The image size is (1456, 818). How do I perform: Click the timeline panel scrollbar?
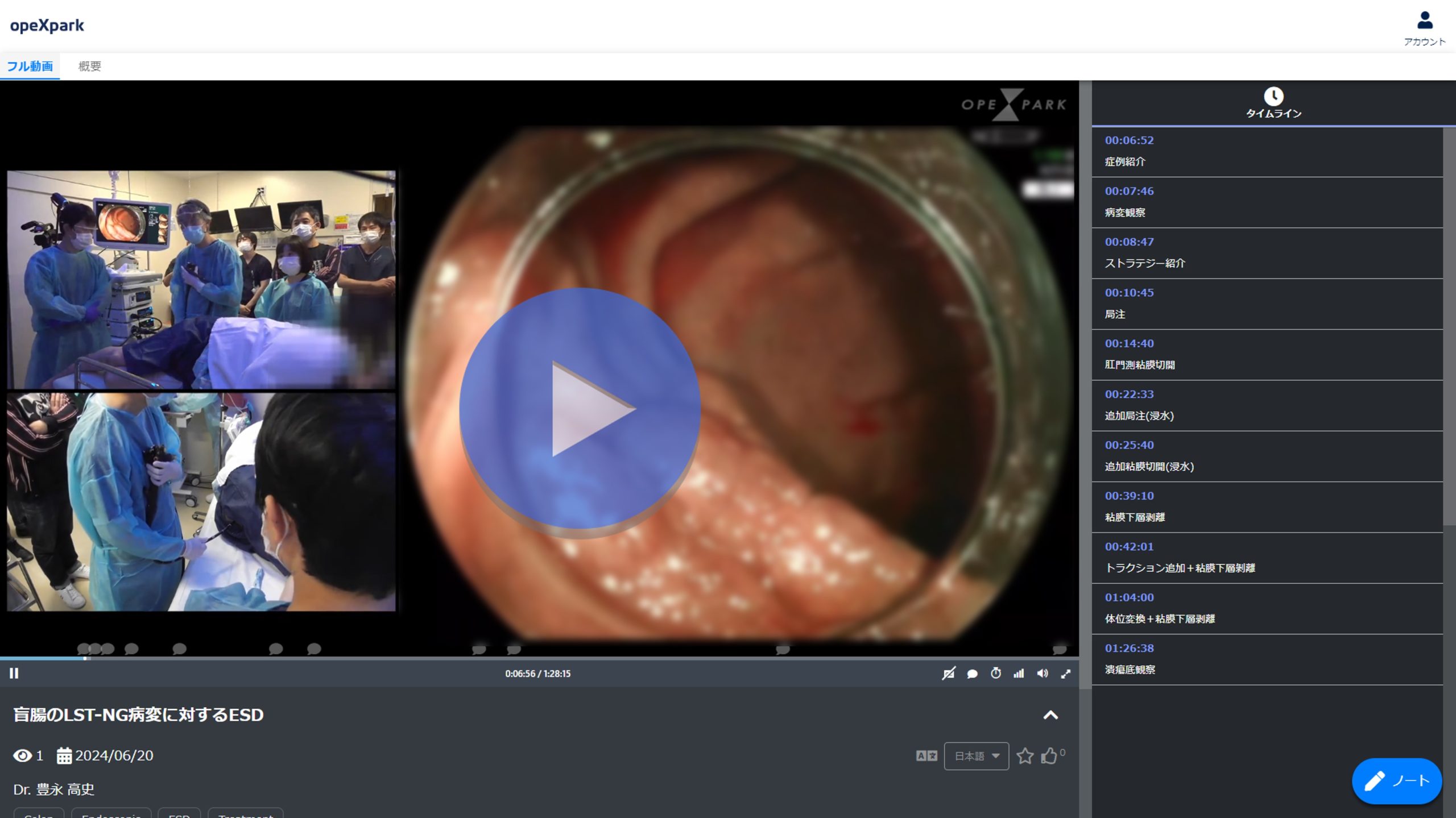pos(1449,327)
